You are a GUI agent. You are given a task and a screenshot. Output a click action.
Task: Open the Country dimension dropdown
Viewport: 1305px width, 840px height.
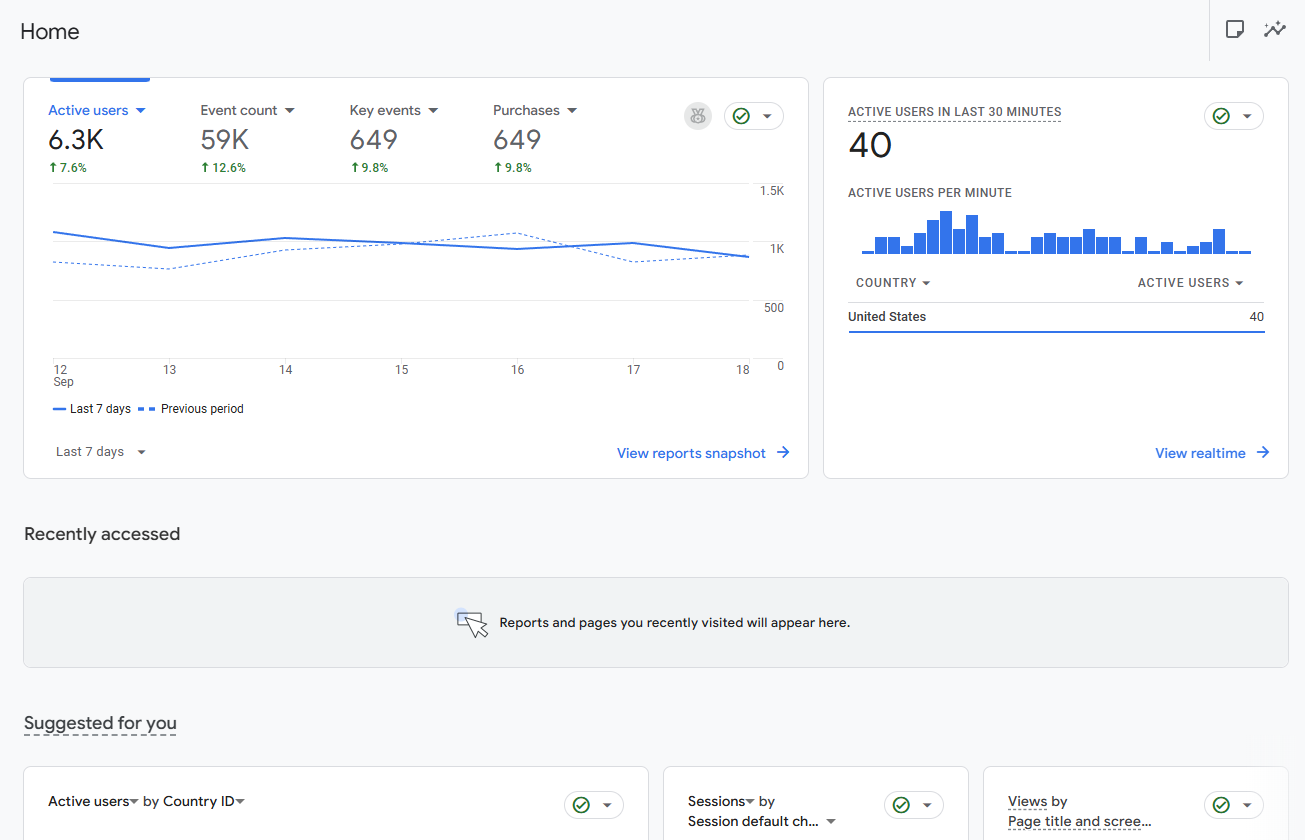coord(893,283)
